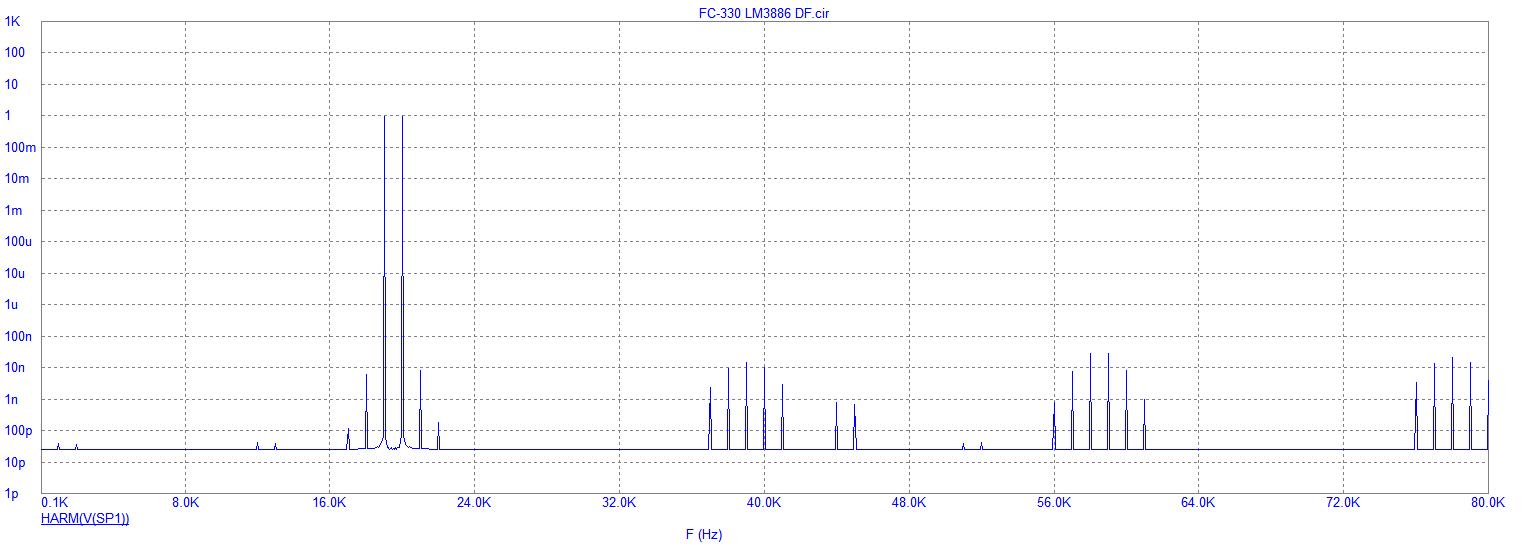Click the 10u vertical axis label
Viewport: 1523px width, 555px height.
coord(16,273)
